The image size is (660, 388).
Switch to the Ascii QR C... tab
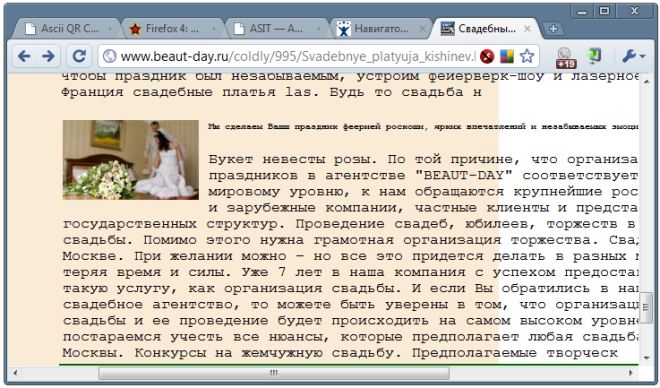67,29
